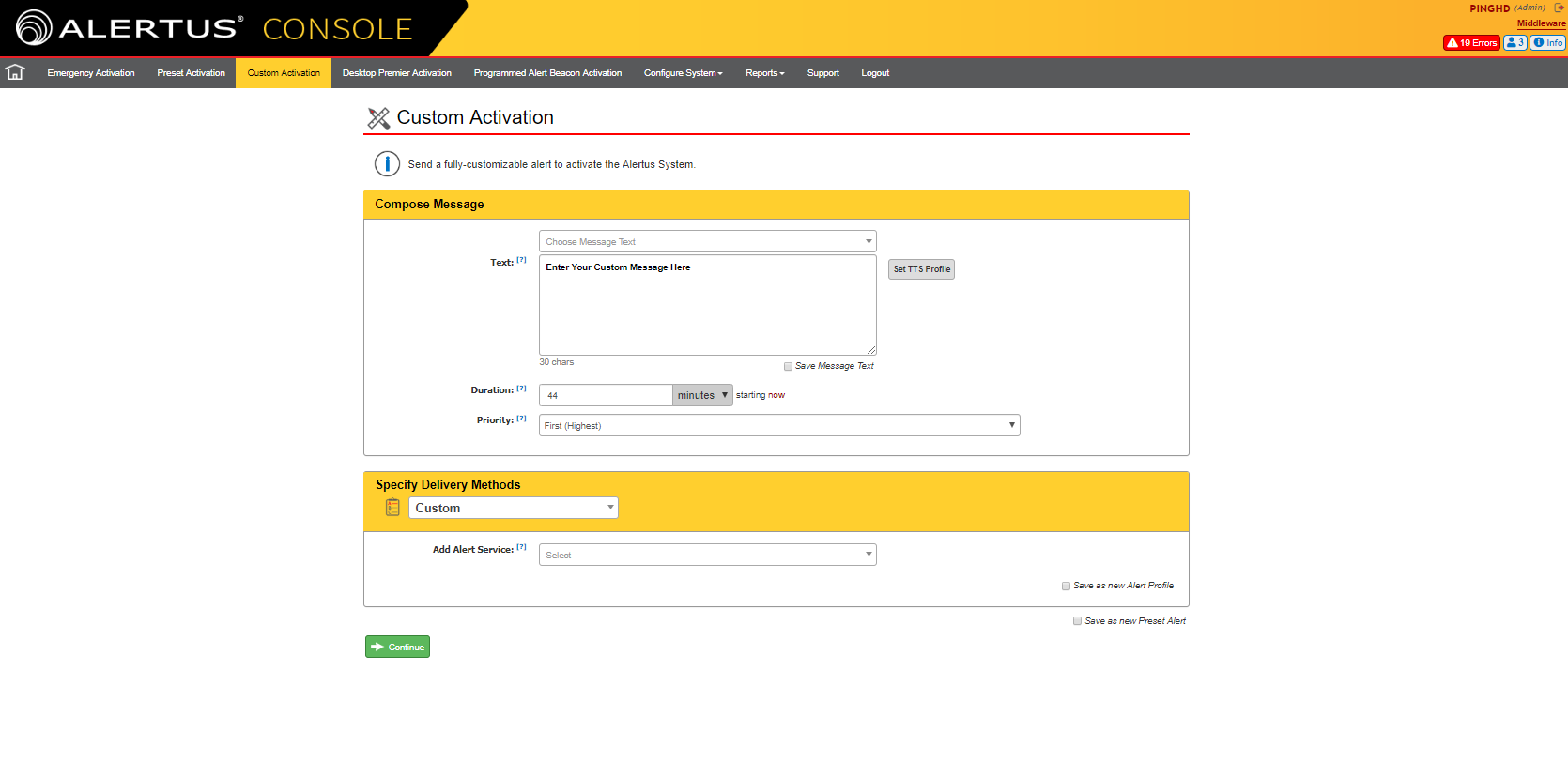The width and height of the screenshot is (1568, 762).
Task: Check Save Message Text box
Action: (788, 367)
